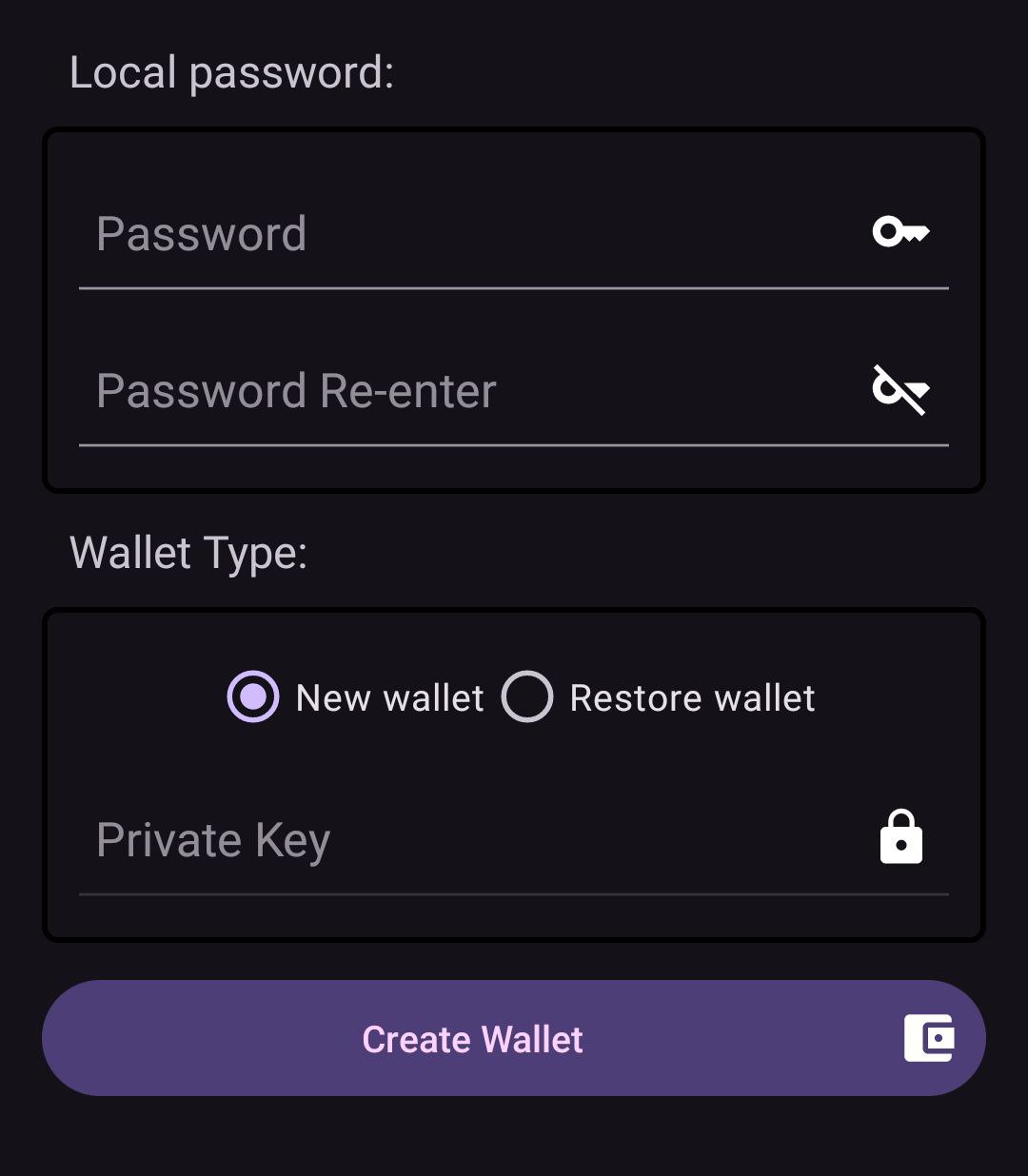Click the Create Wallet button
The height and width of the screenshot is (1176, 1028).
coord(514,1038)
